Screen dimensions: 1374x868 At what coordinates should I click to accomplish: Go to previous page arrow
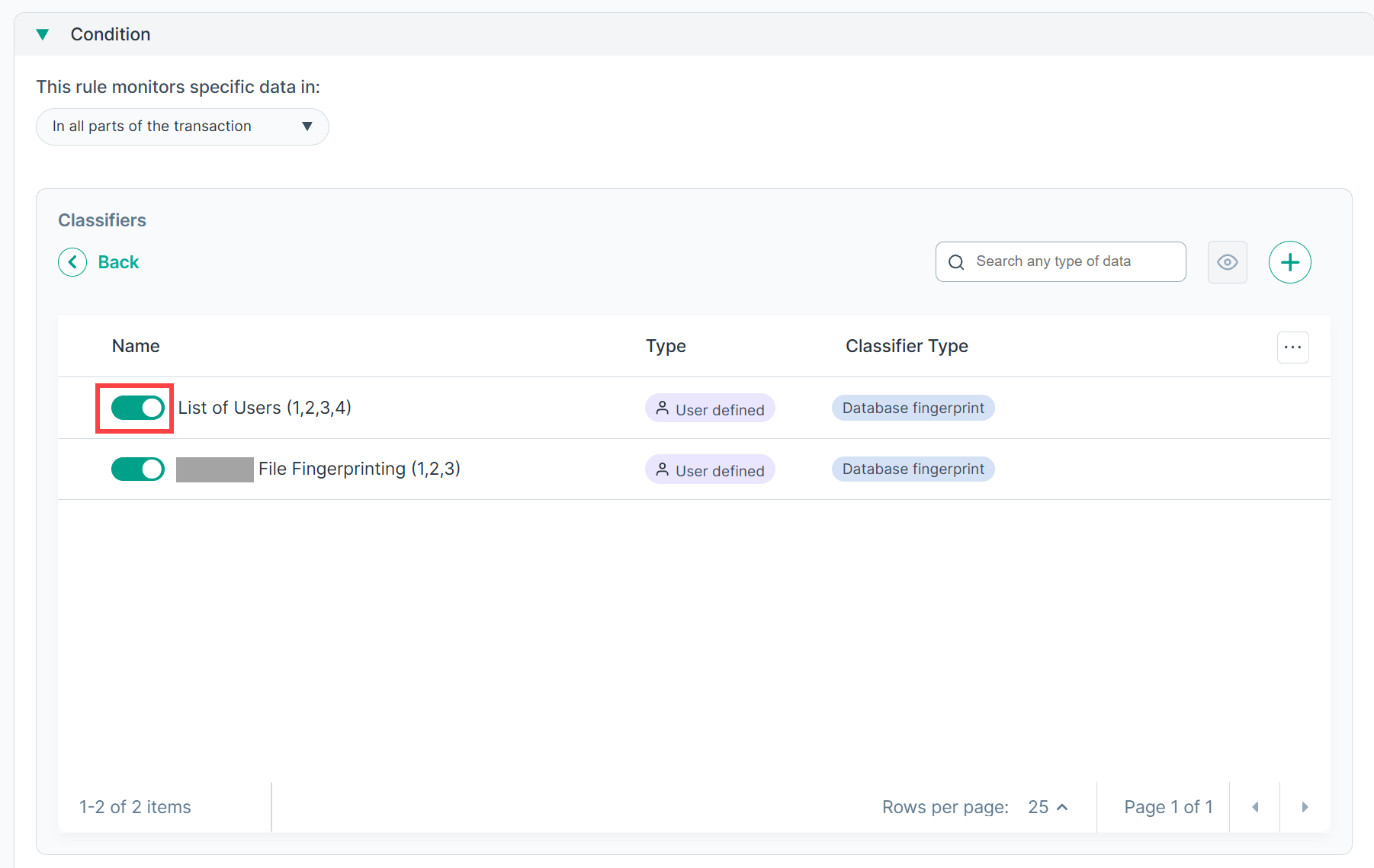(x=1255, y=807)
